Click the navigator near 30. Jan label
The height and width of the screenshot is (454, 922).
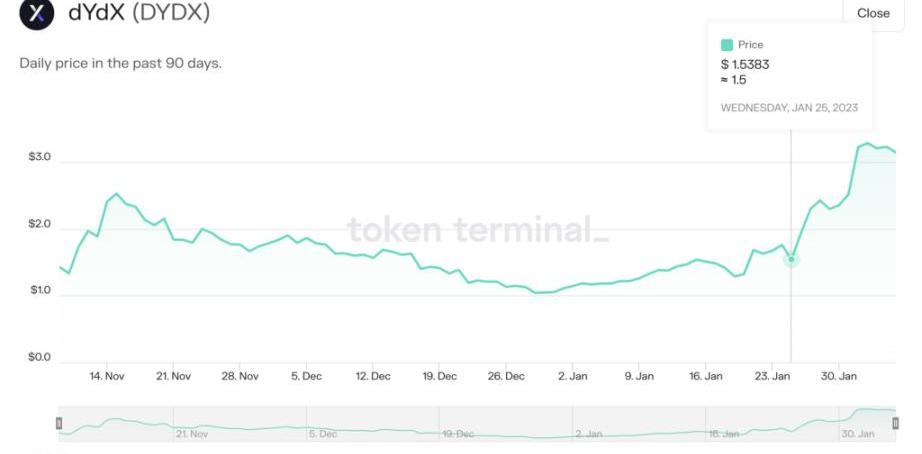click(858, 434)
